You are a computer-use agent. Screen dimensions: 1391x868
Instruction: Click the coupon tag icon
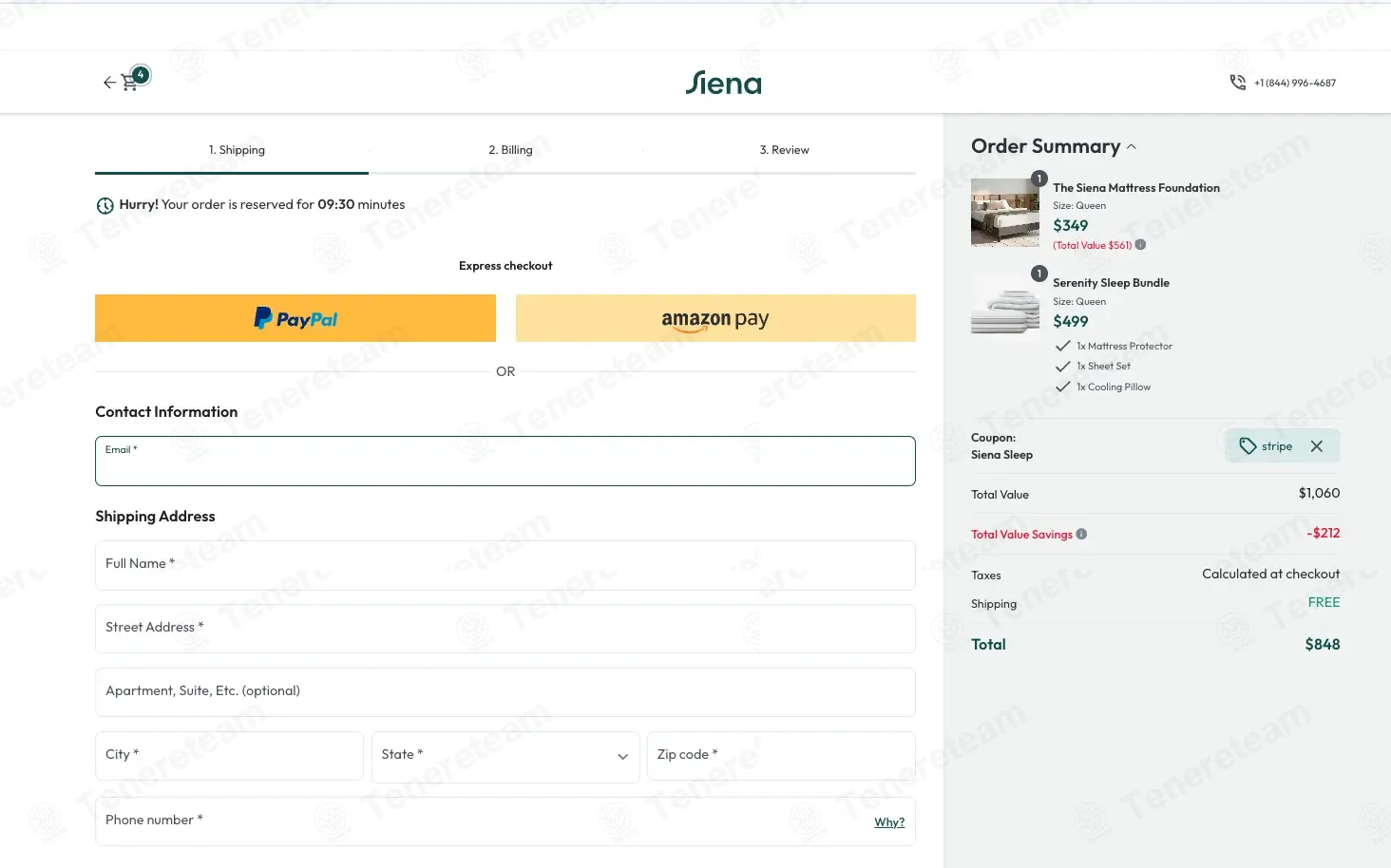[1248, 446]
